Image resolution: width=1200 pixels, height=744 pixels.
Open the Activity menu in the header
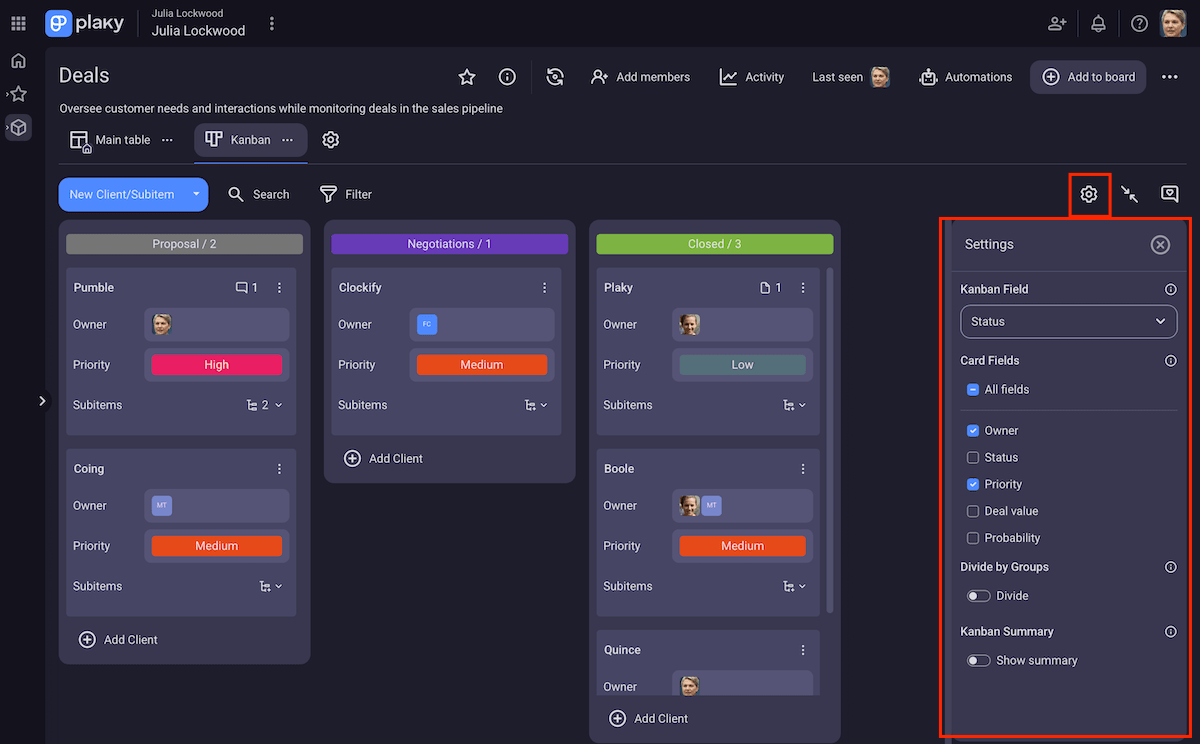(751, 76)
